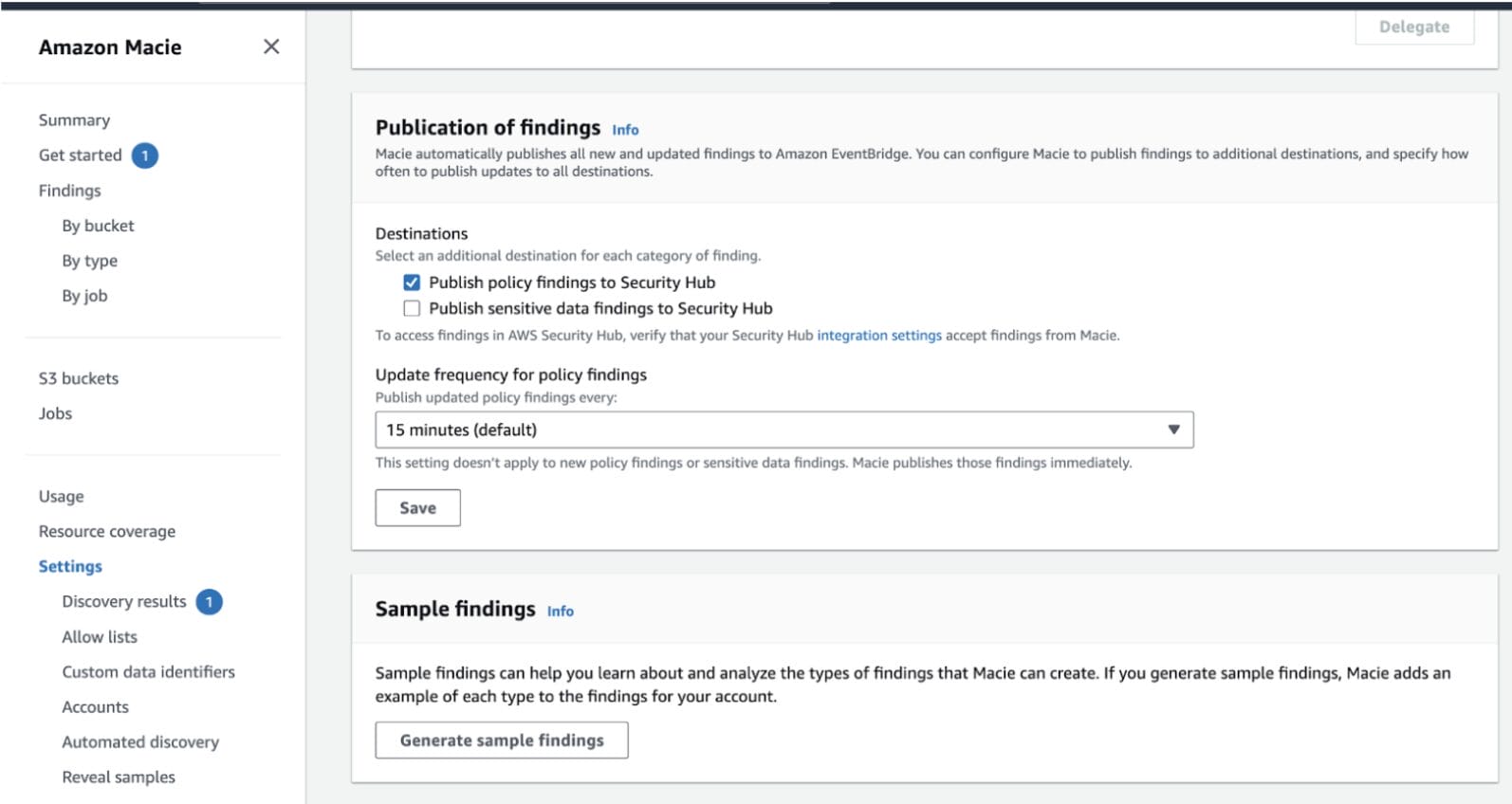Open S3 buckets page
Viewport: 1512px width, 804px height.
(79, 378)
